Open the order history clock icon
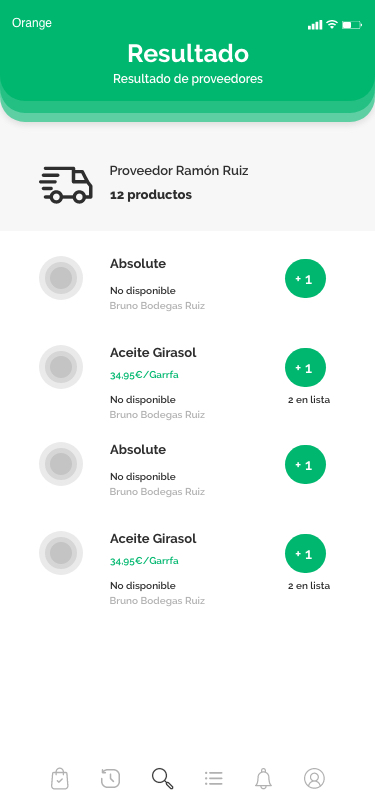Screen dimensions: 375x812 [x=110, y=778]
